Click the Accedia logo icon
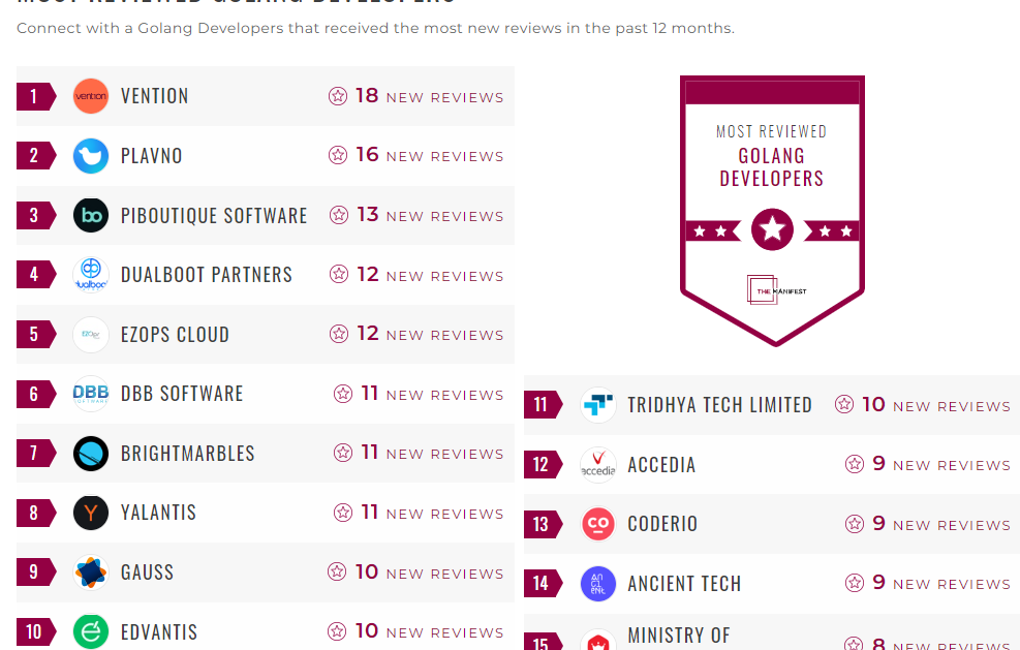The height and width of the screenshot is (650, 1020). (x=598, y=465)
